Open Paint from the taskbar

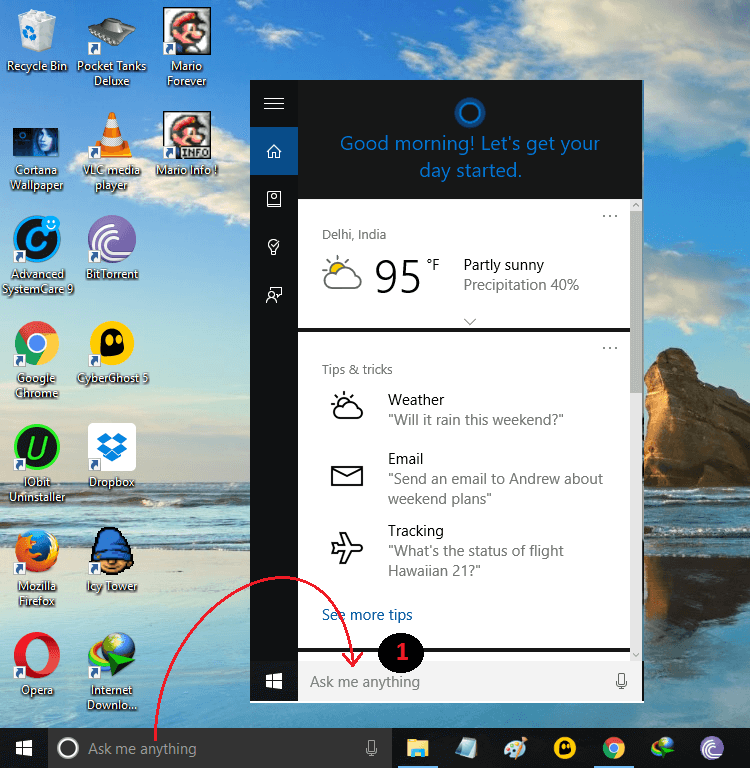516,748
